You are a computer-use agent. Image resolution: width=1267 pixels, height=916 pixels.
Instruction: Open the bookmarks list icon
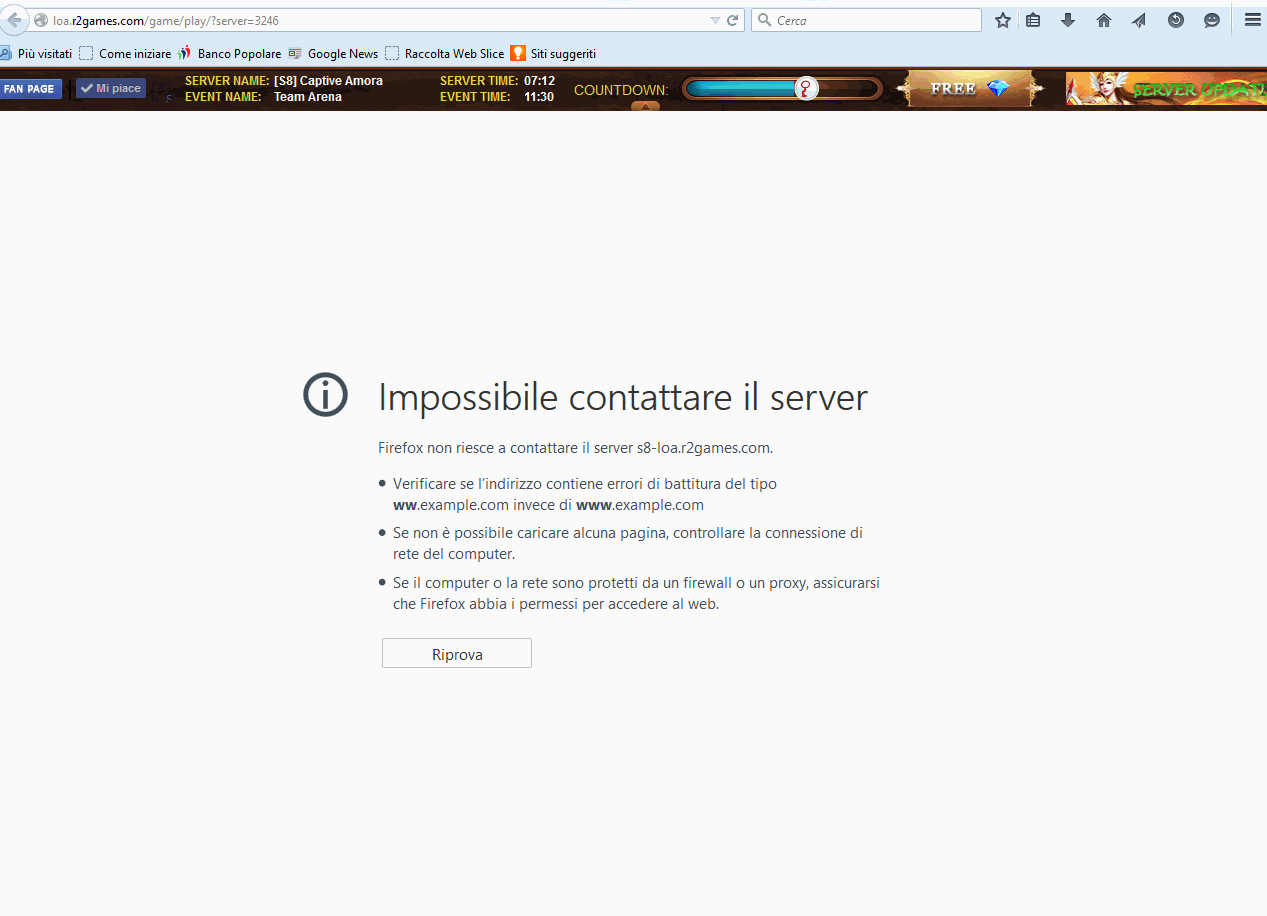pyautogui.click(x=1034, y=20)
